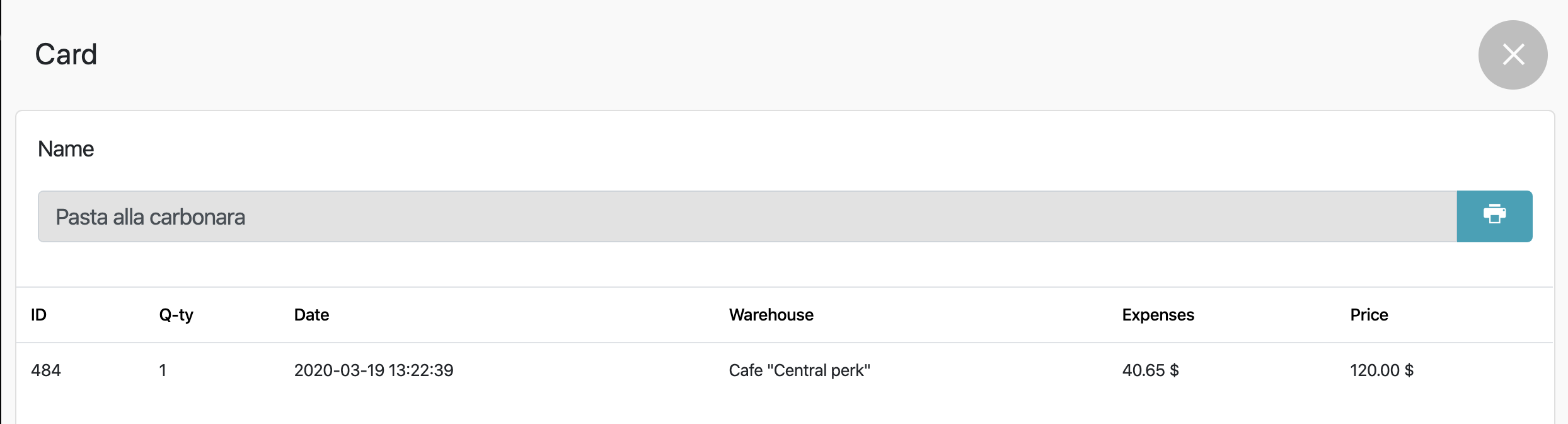Select the quantity value 1 in the row

pyautogui.click(x=163, y=370)
